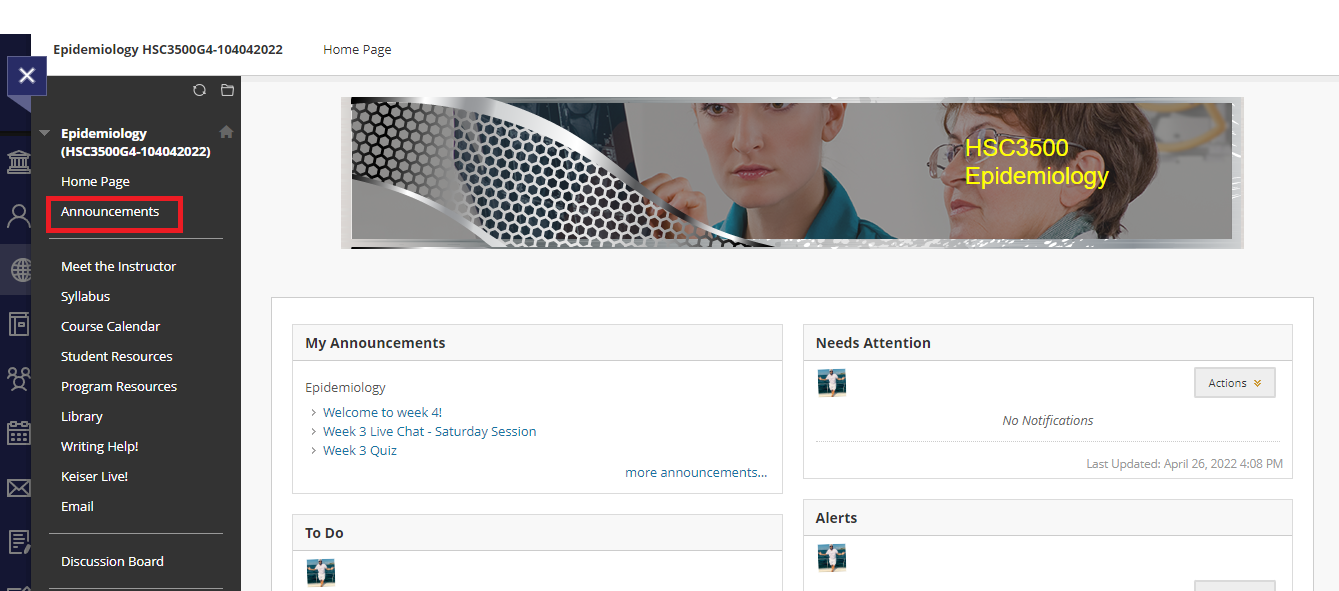Click the Home Page breadcrumb
Image resolution: width=1339 pixels, height=591 pixels.
357,49
